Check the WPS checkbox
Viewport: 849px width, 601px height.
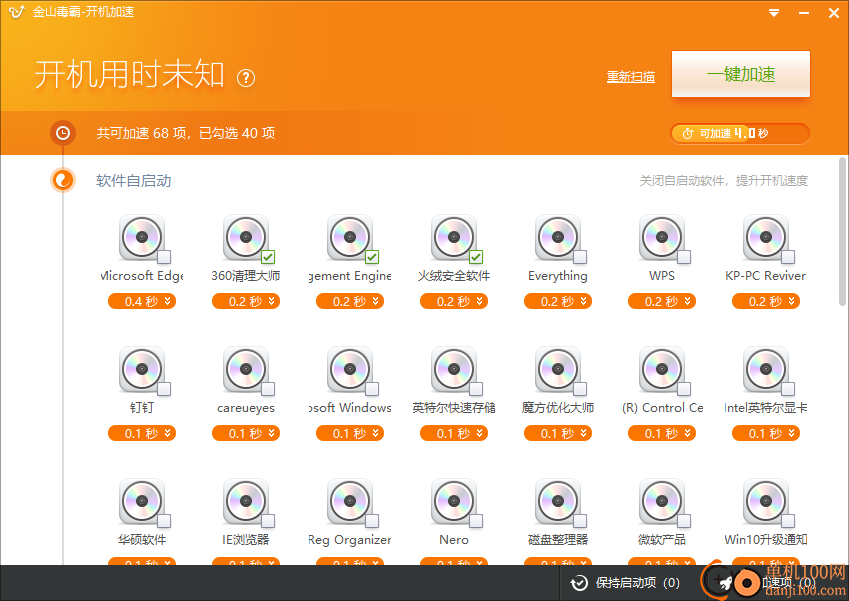point(684,257)
